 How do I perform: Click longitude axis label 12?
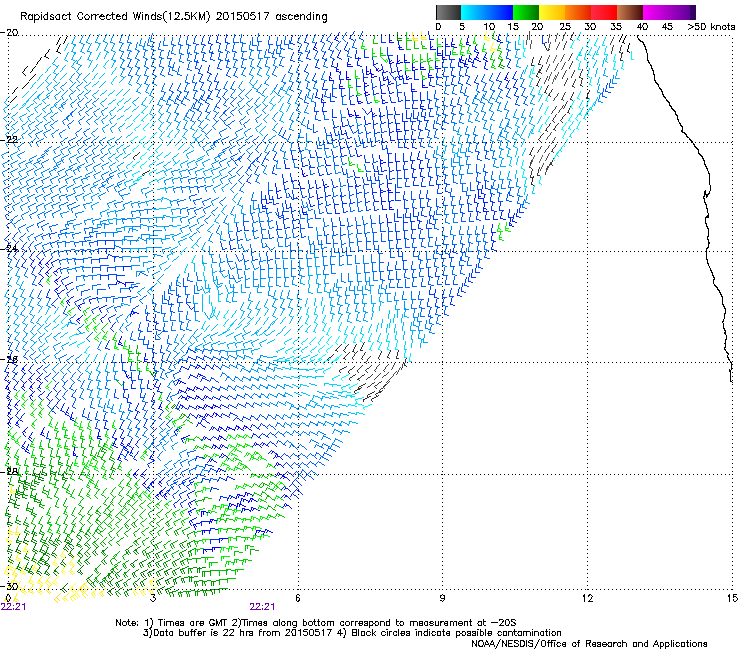(587, 598)
